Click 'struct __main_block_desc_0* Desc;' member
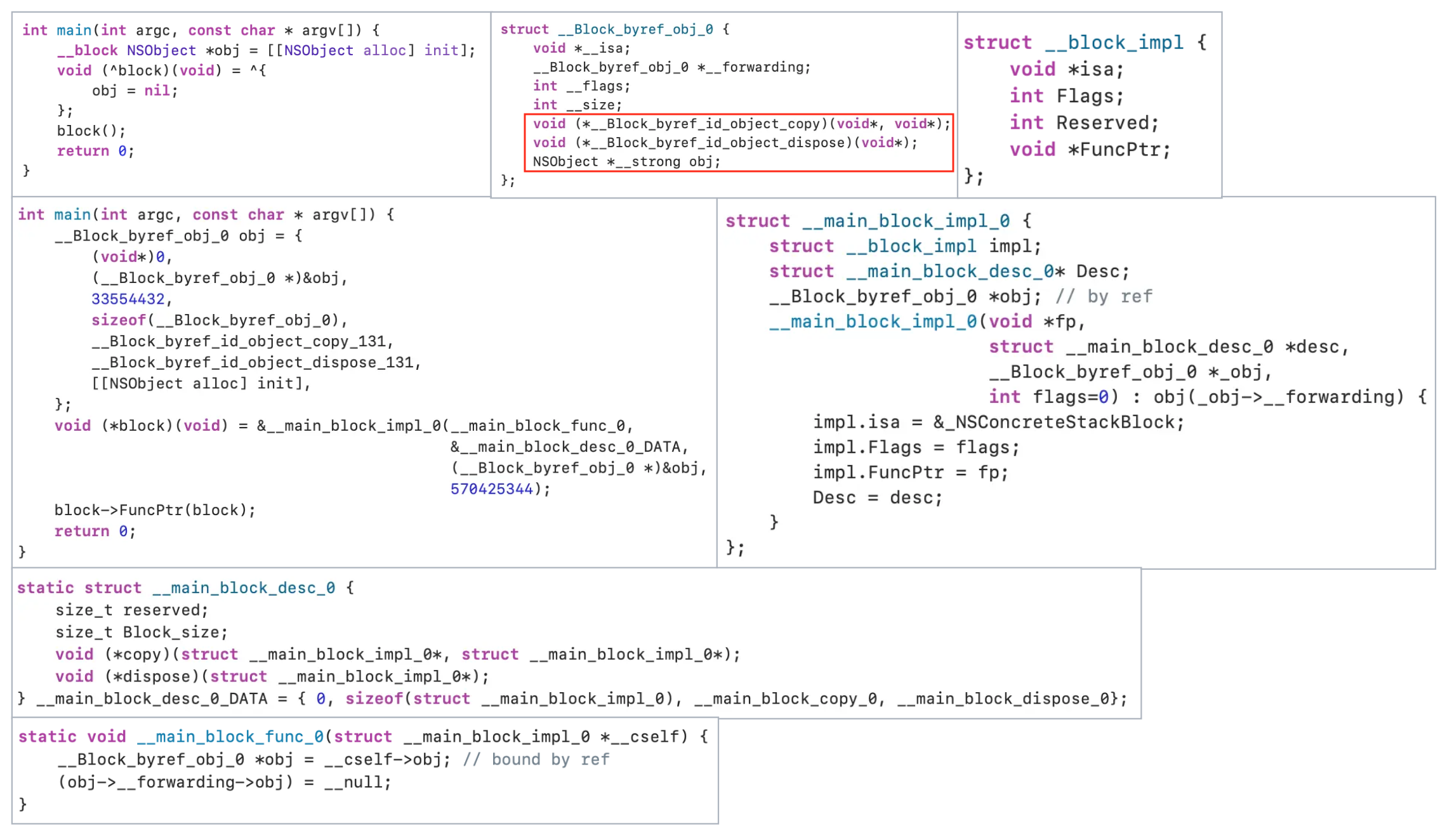The width and height of the screenshot is (1452, 840). point(949,272)
